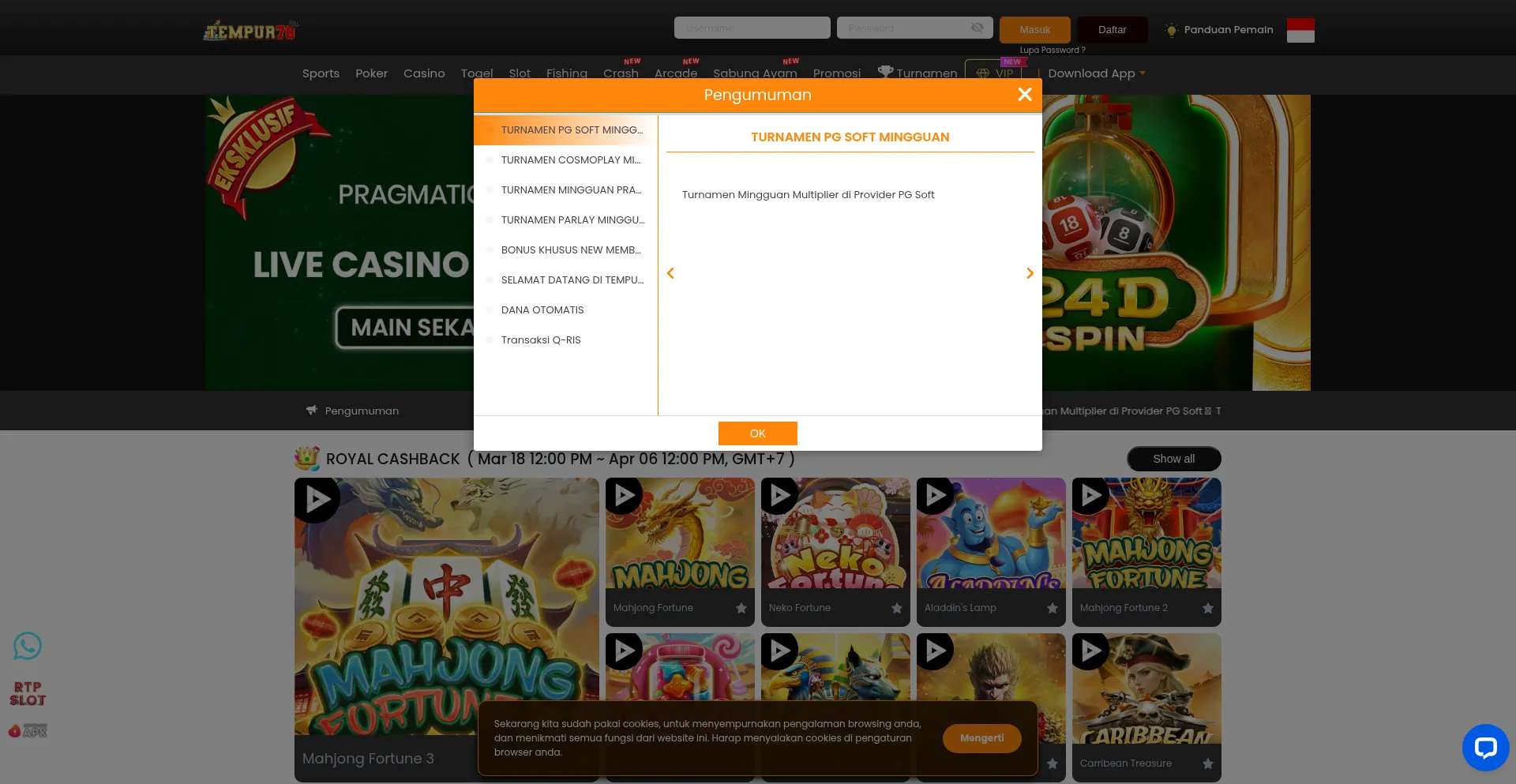Select TURNAMEN PG SOFT MINGGUAN announcement
This screenshot has height=784, width=1516.
(x=565, y=130)
